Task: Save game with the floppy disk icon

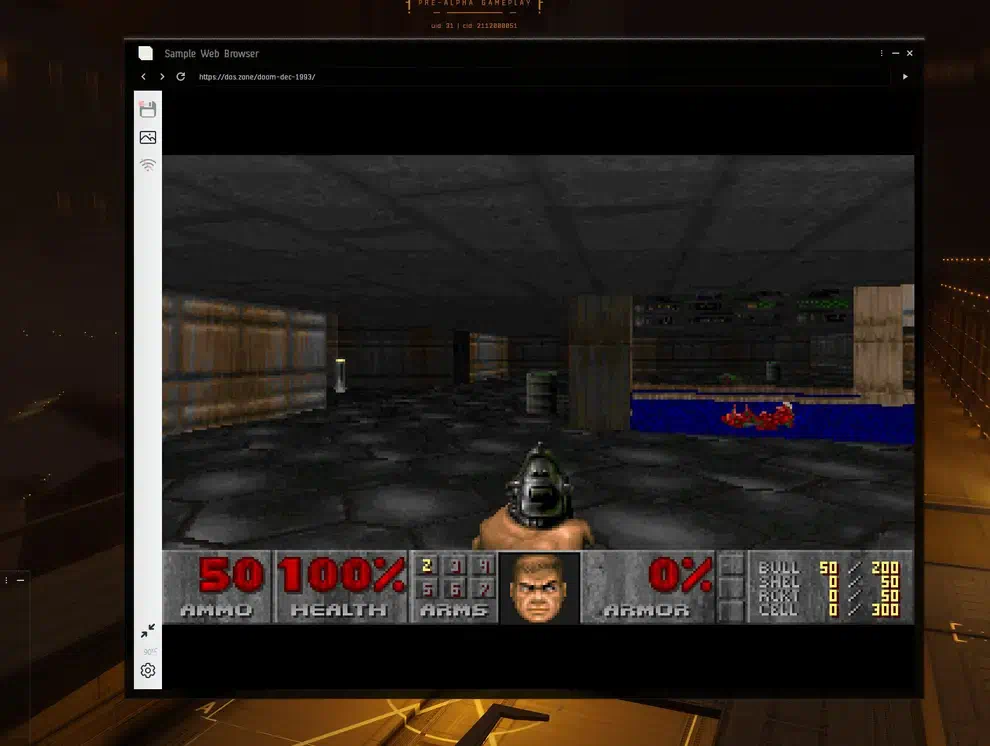Action: (x=148, y=109)
